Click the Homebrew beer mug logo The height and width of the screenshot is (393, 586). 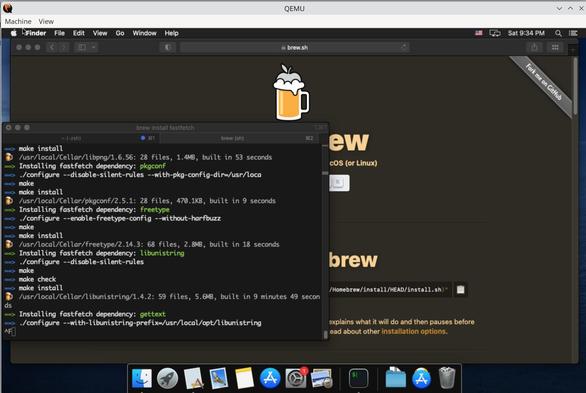point(292,92)
